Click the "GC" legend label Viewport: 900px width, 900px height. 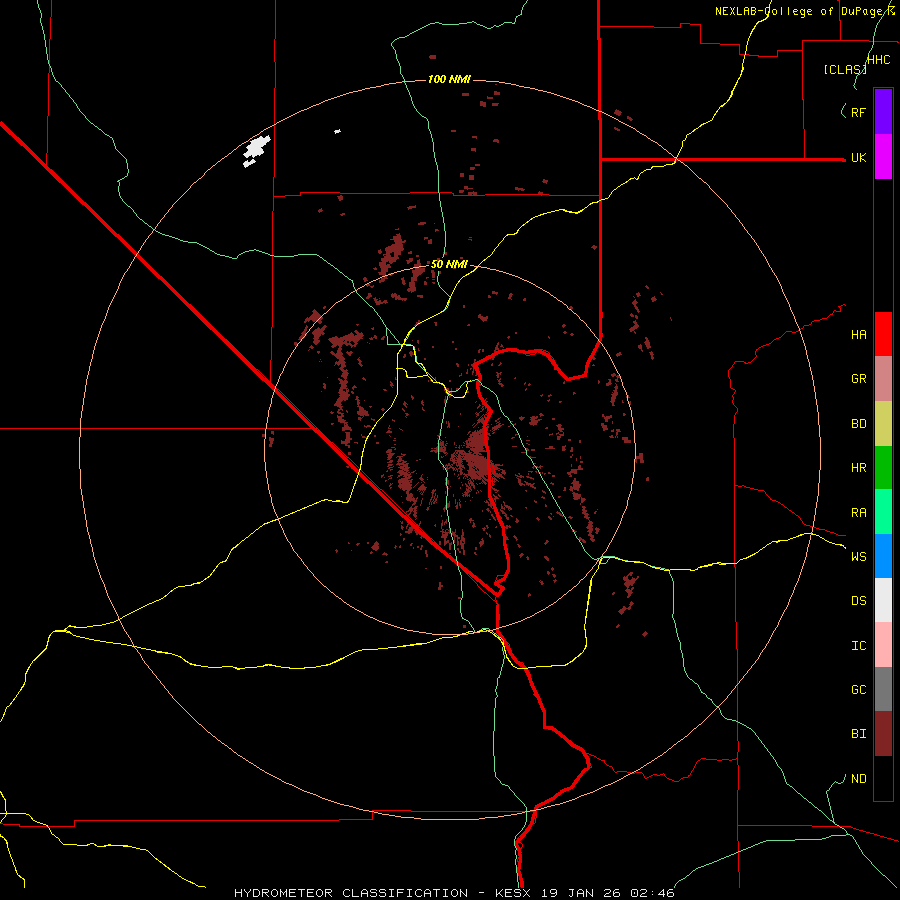(x=858, y=690)
